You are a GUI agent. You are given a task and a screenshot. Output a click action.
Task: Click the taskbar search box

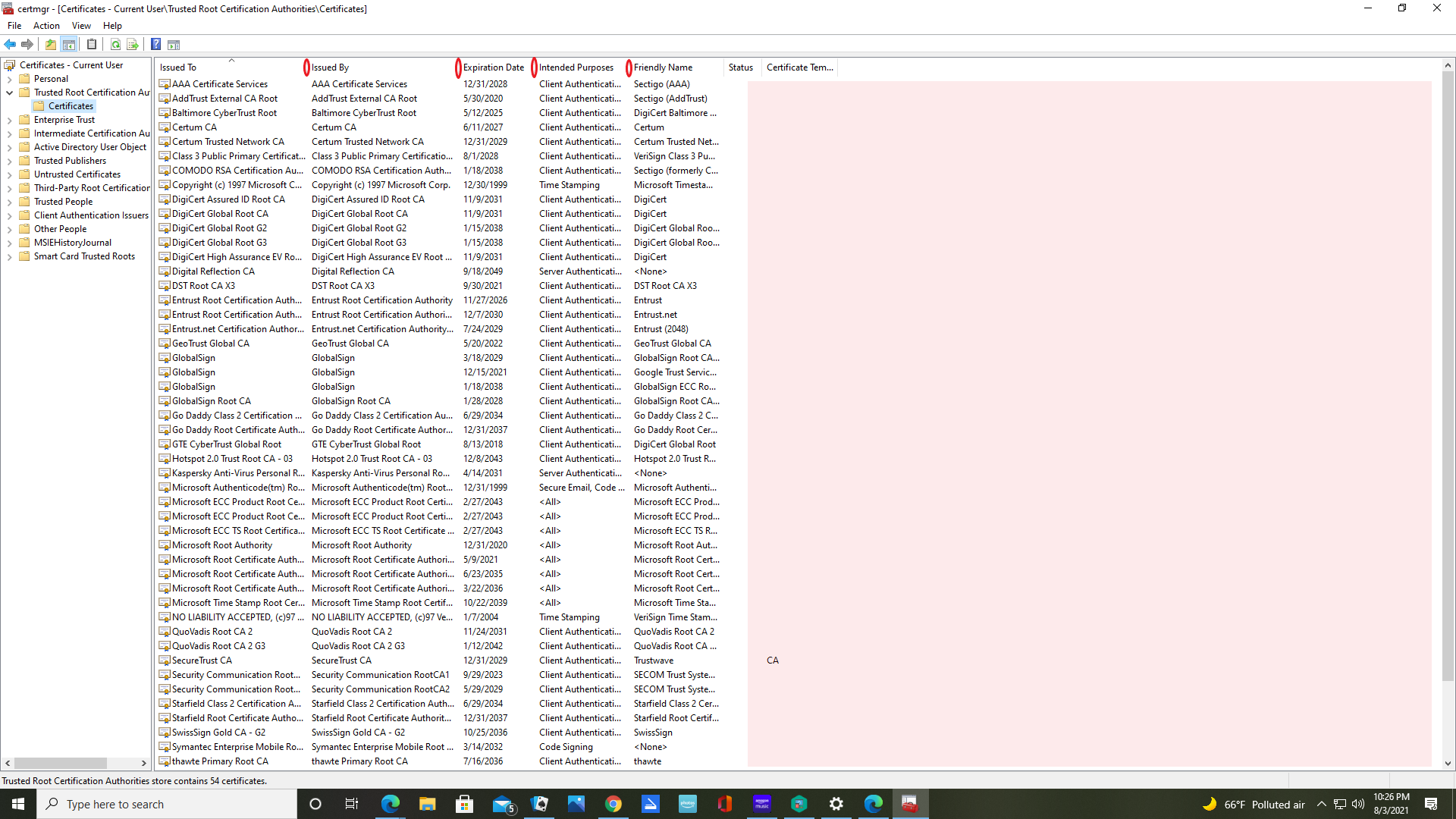click(x=167, y=804)
